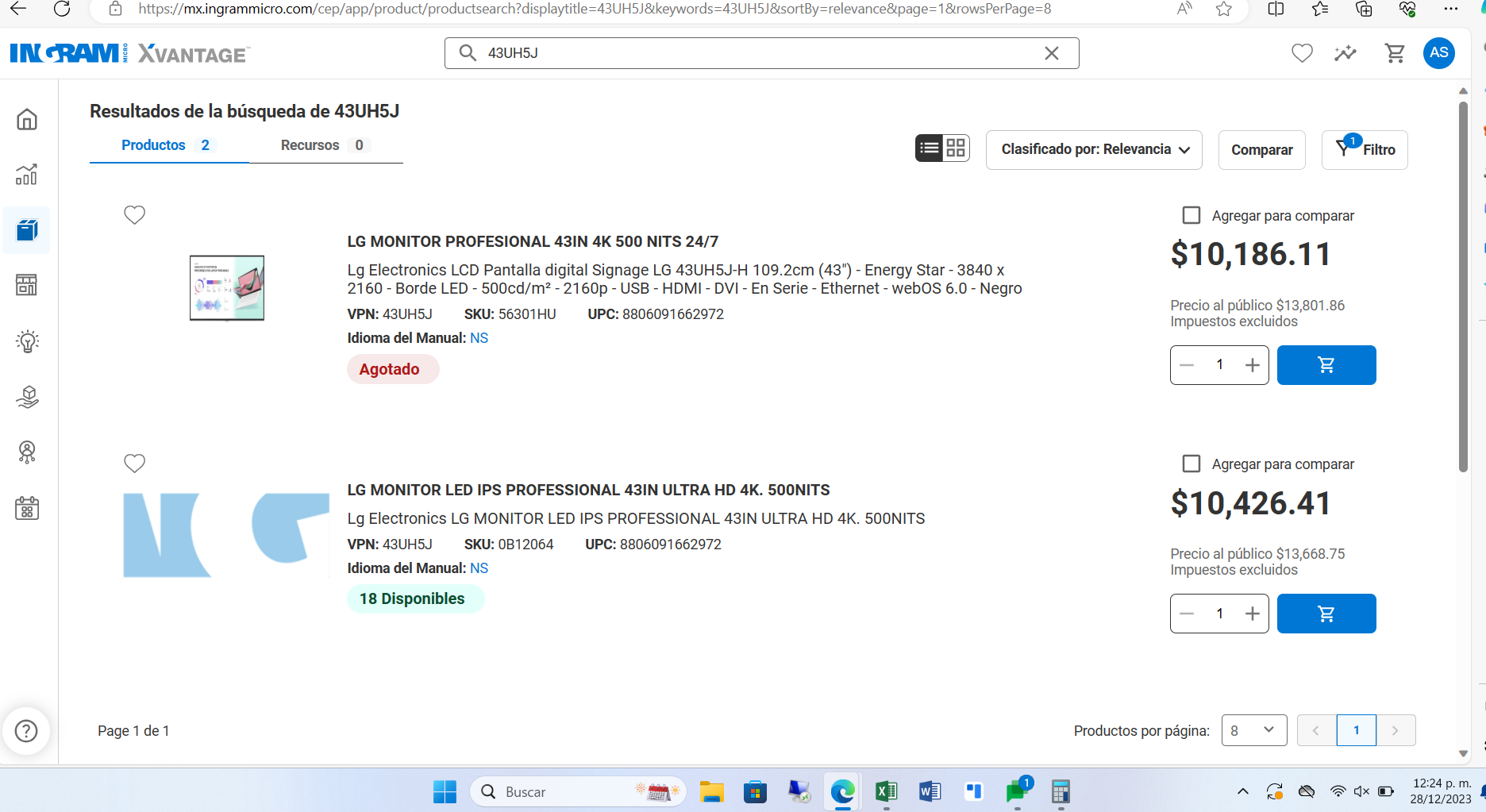Open the layered cube services sidebar icon
This screenshot has width=1486, height=812.
click(x=27, y=397)
